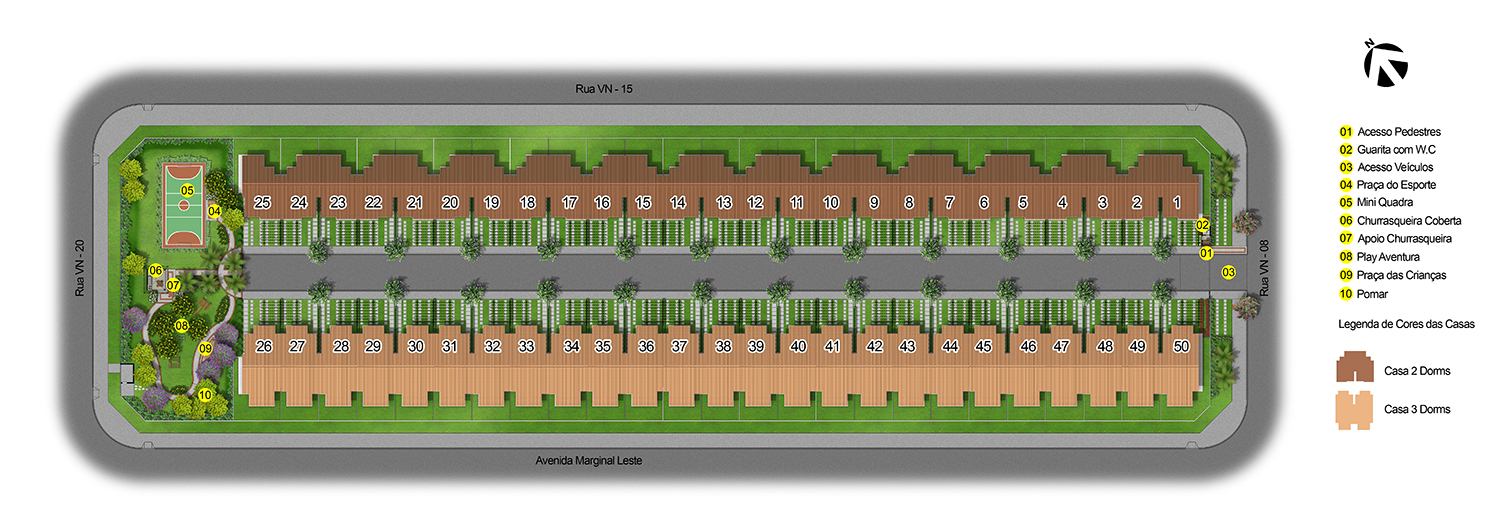Select house number 46
The image size is (1500, 529).
pyautogui.click(x=1028, y=347)
